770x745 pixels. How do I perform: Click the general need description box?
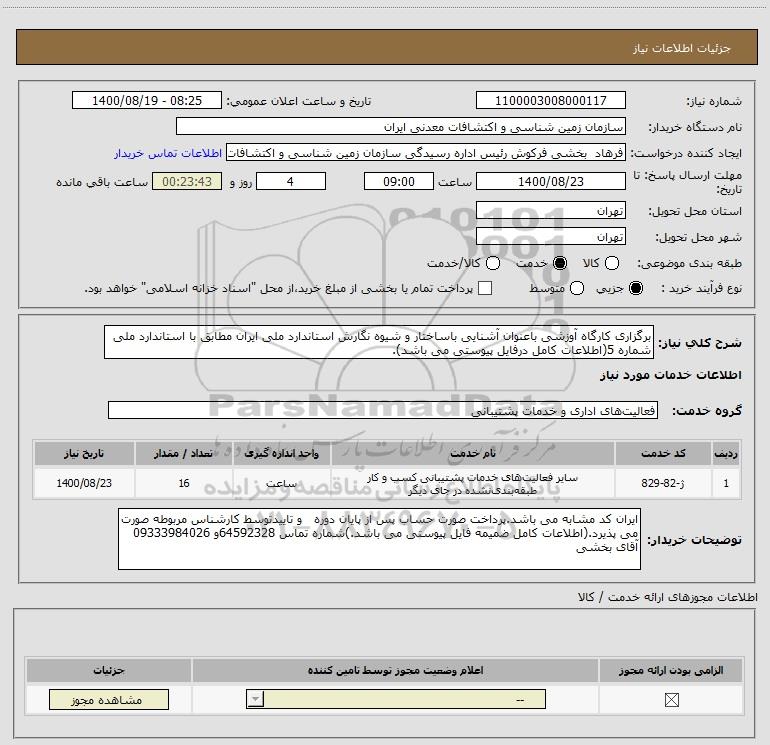tap(379, 342)
